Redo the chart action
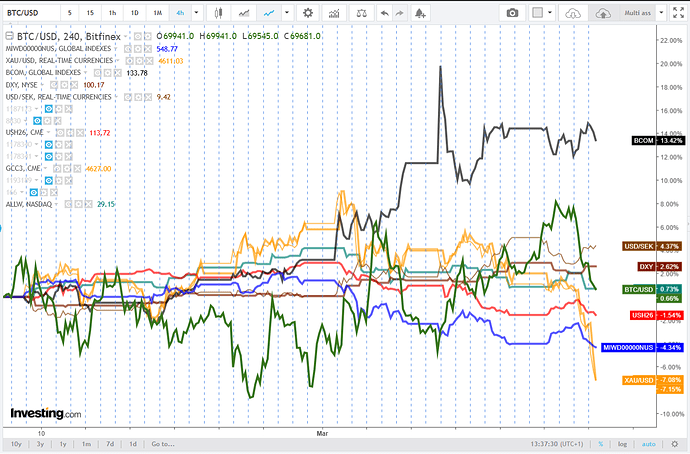 pos(399,13)
